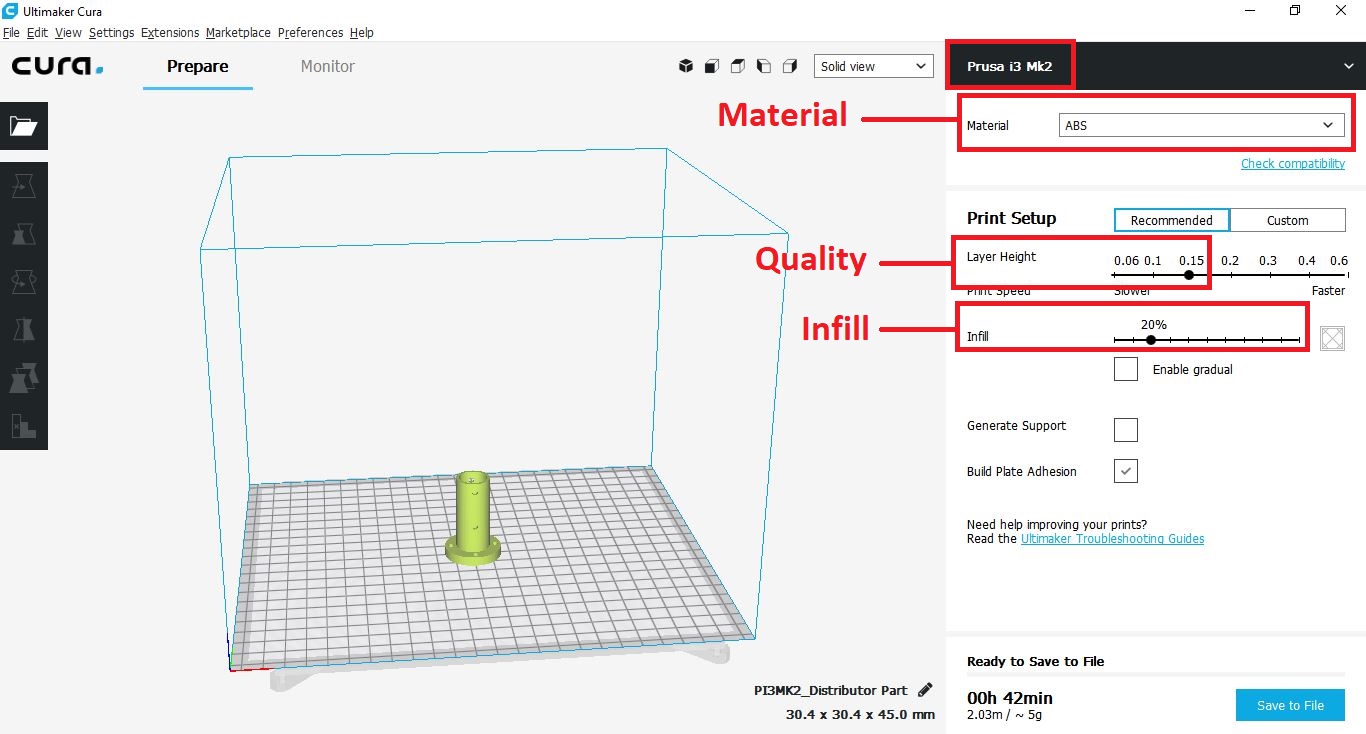Image resolution: width=1366 pixels, height=734 pixels.
Task: Click the Ready to Save to File status text
Action: tap(1035, 661)
